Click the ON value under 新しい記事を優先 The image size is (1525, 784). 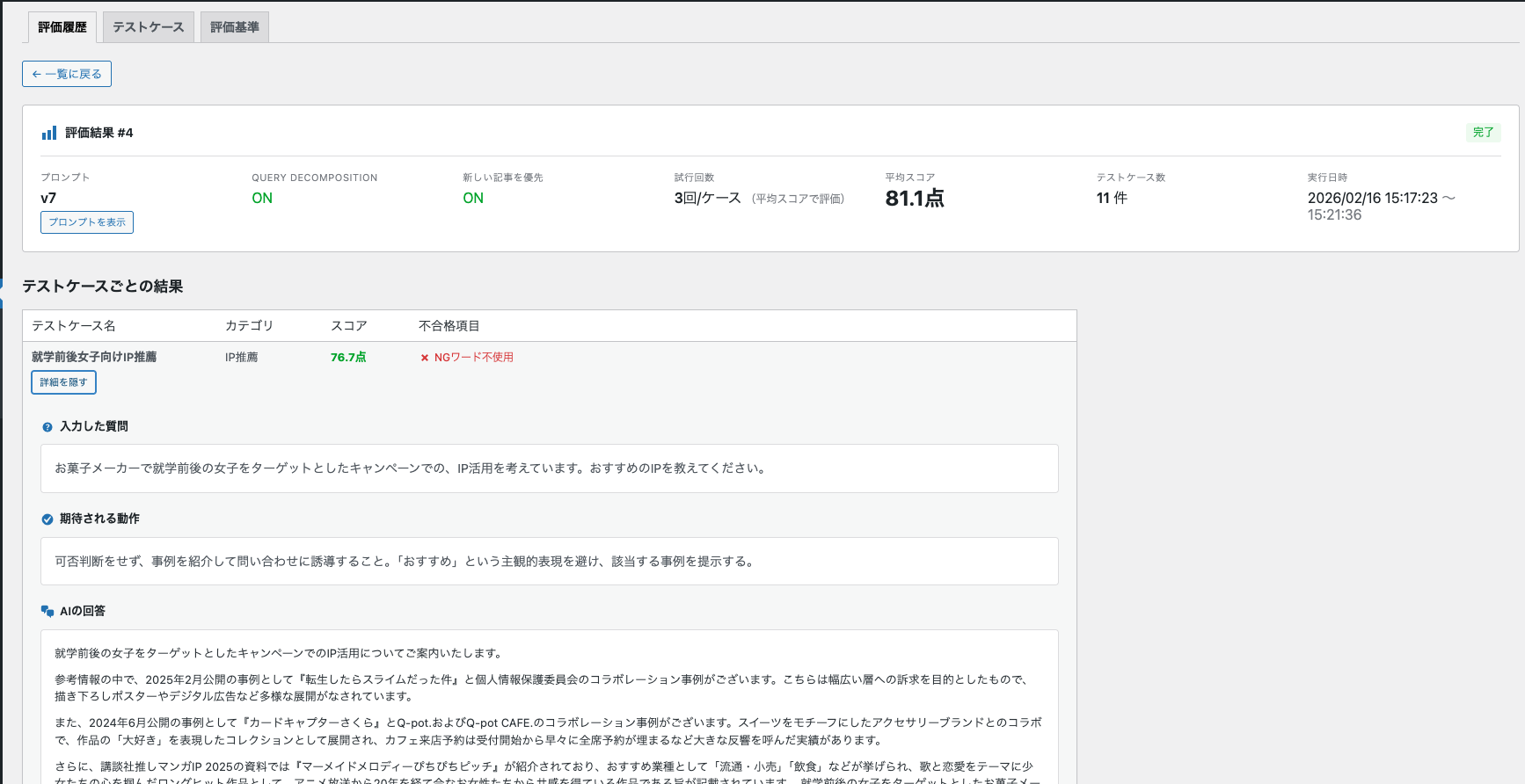coord(473,199)
